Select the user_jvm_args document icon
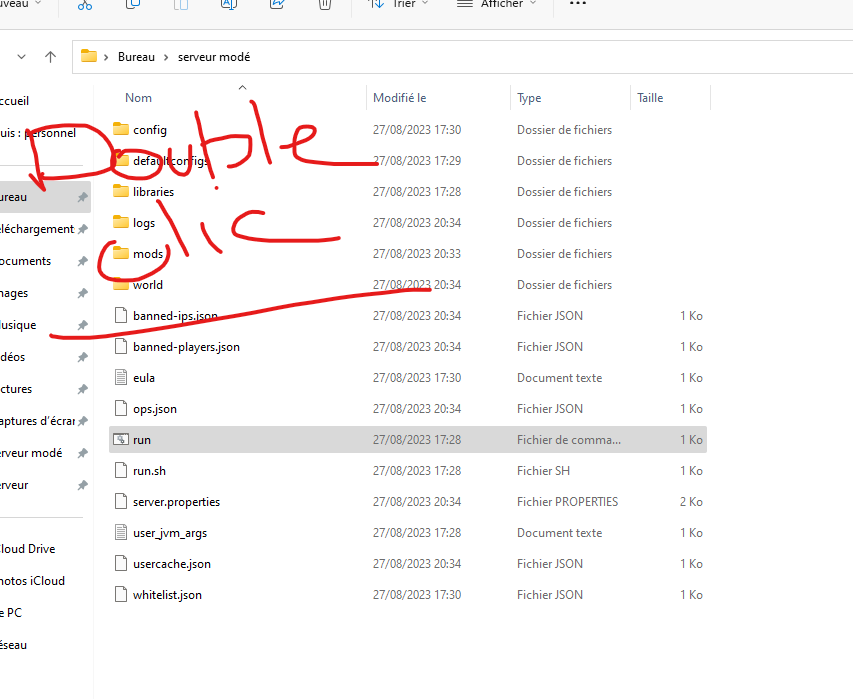Viewport: 853px width, 699px height. click(121, 533)
